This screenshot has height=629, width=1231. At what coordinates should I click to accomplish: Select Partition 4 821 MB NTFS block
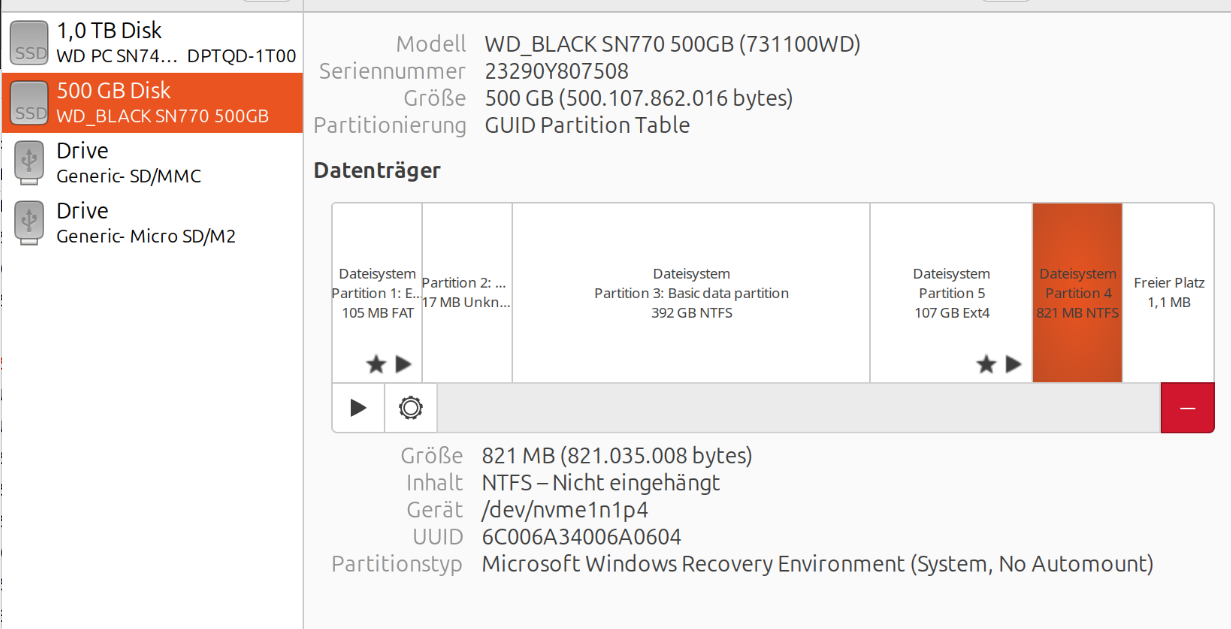1077,293
